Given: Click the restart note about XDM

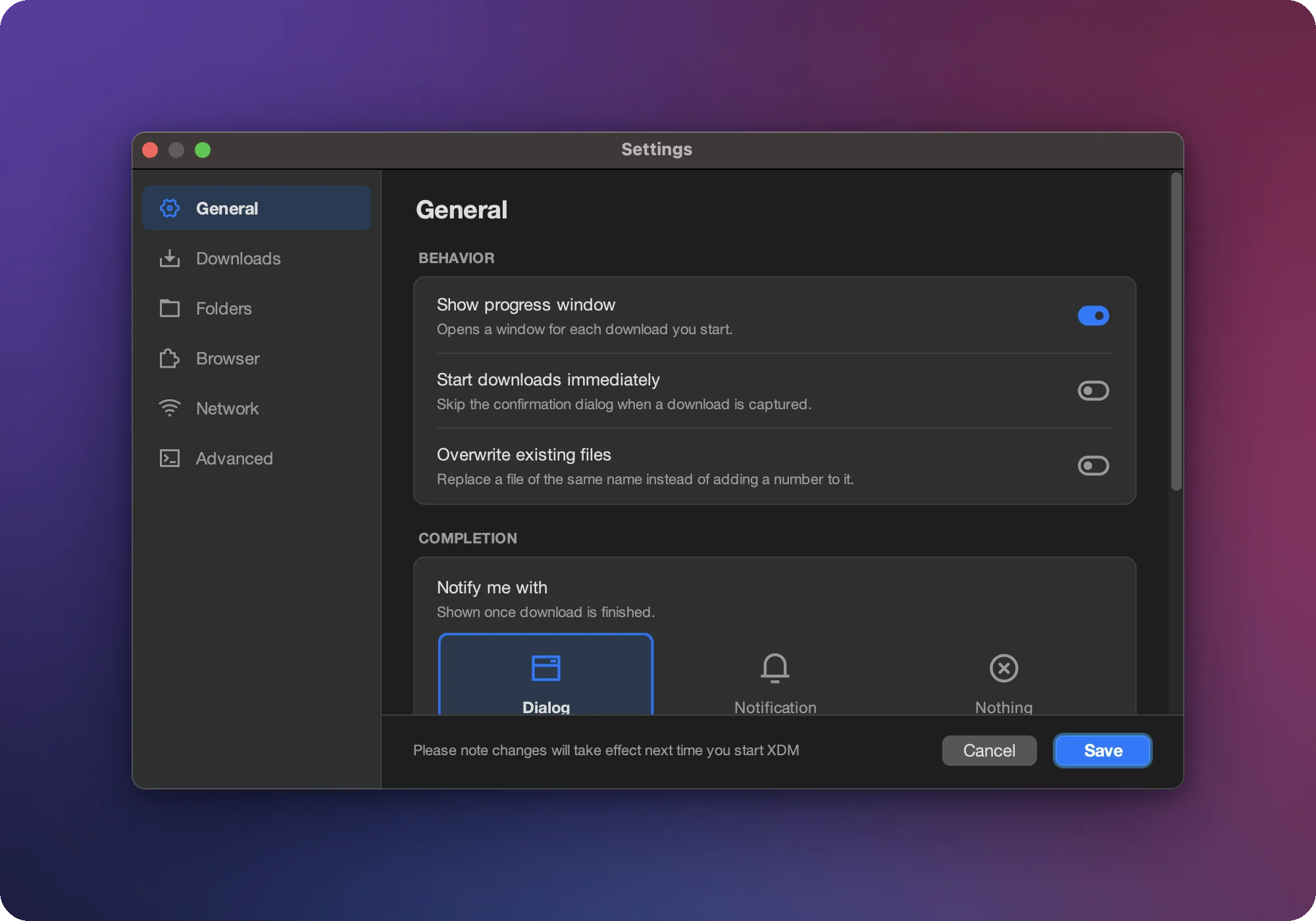Looking at the screenshot, I should click(x=606, y=751).
